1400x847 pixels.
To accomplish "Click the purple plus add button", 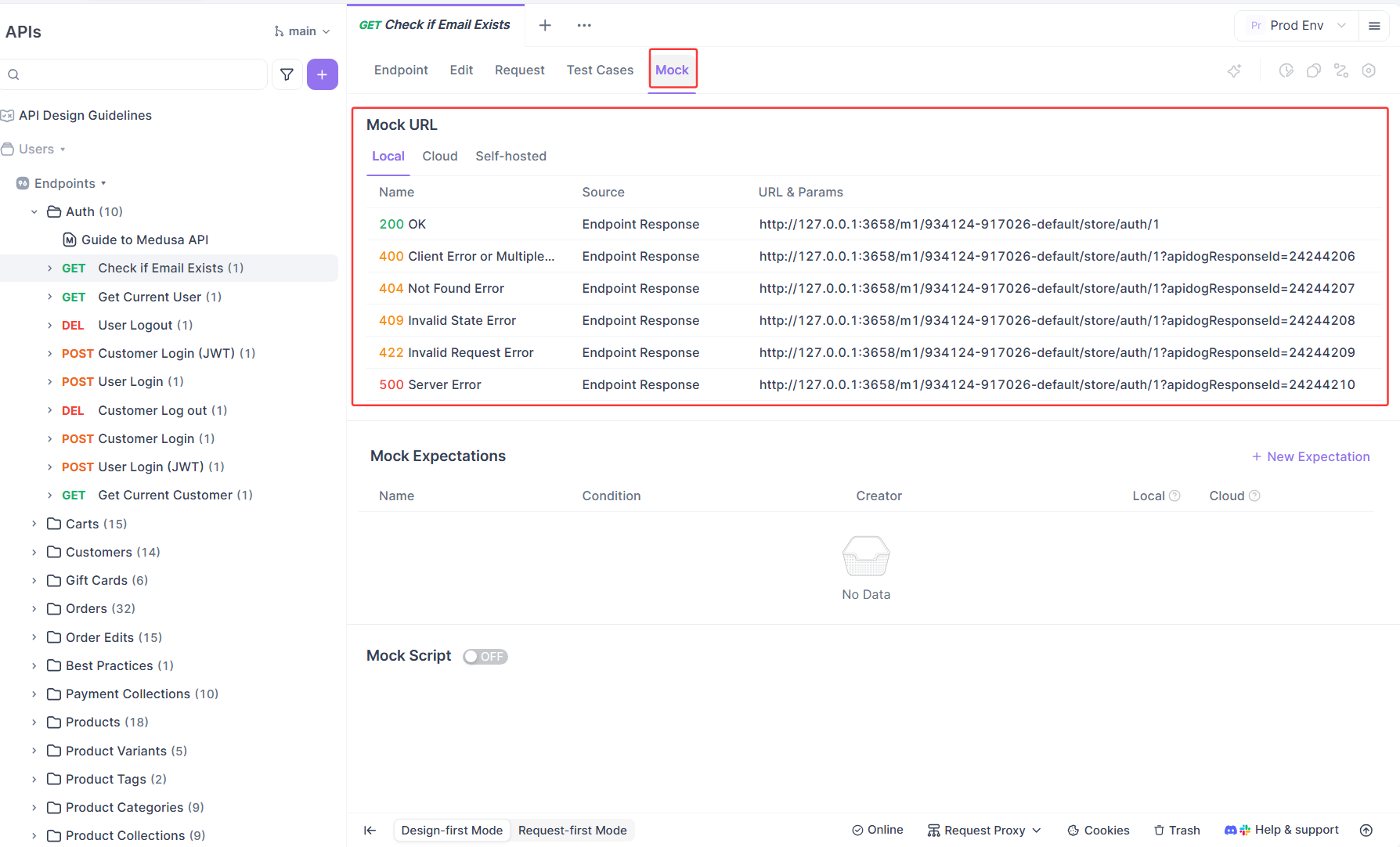I will tap(322, 74).
